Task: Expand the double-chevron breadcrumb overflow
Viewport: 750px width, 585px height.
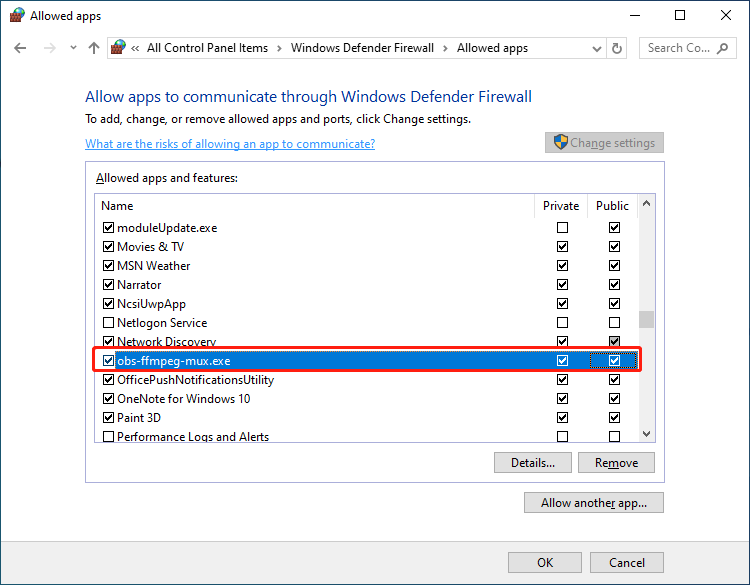Action: pyautogui.click(x=135, y=48)
